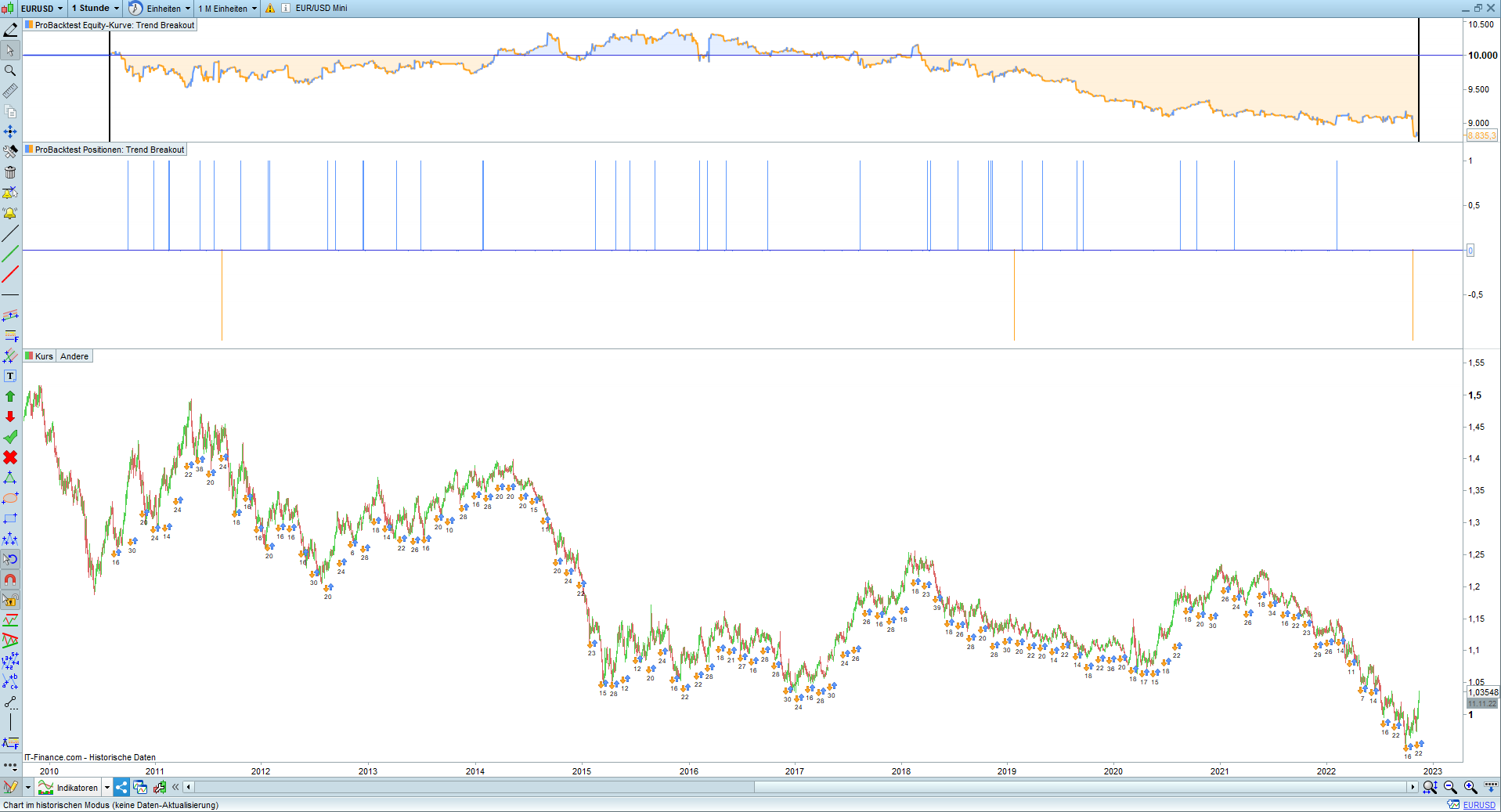Click the trading candlestick order icon

pyautogui.click(x=160, y=787)
